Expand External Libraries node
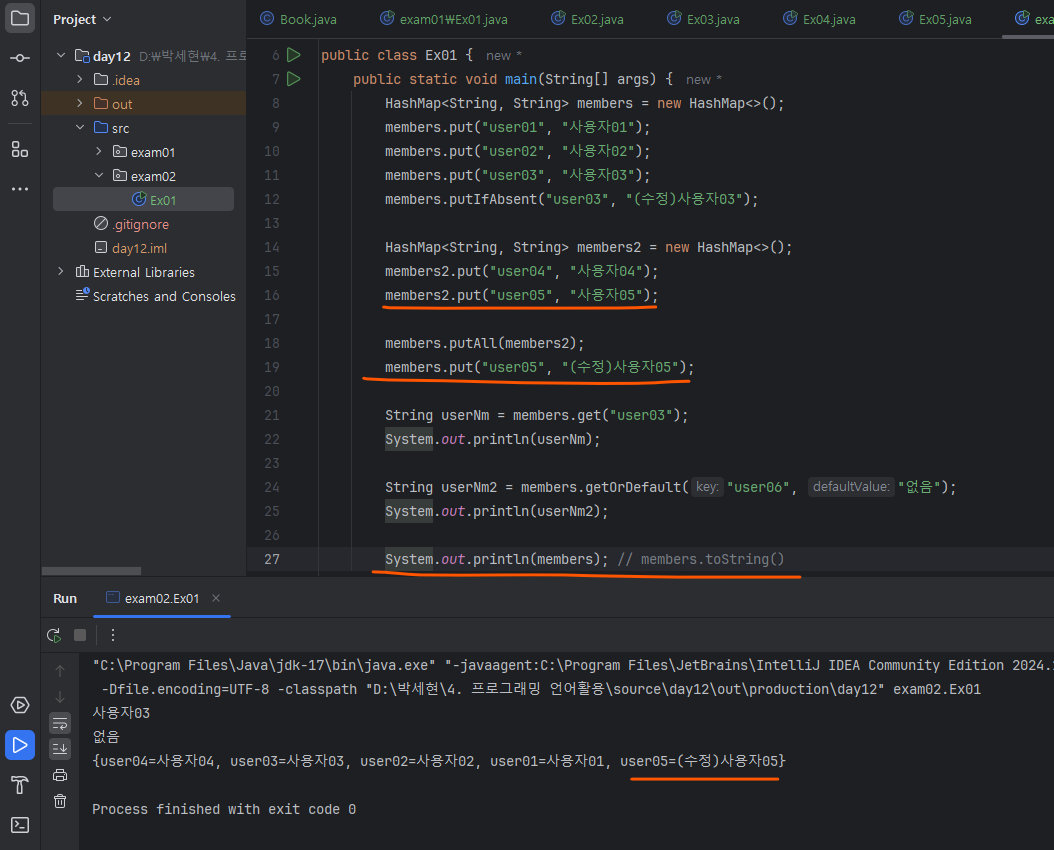Screen dimensions: 1054x850 click(x=61, y=271)
